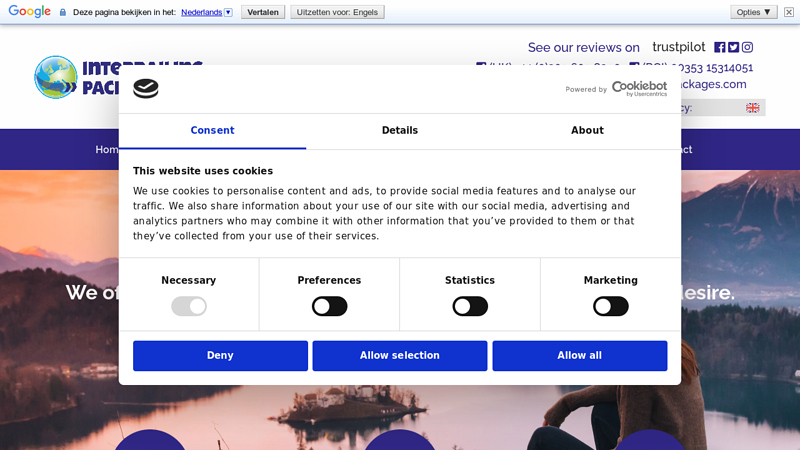Click the Cookiebot by Usercentrics logo
Viewport: 800px width, 450px height.
coord(639,89)
